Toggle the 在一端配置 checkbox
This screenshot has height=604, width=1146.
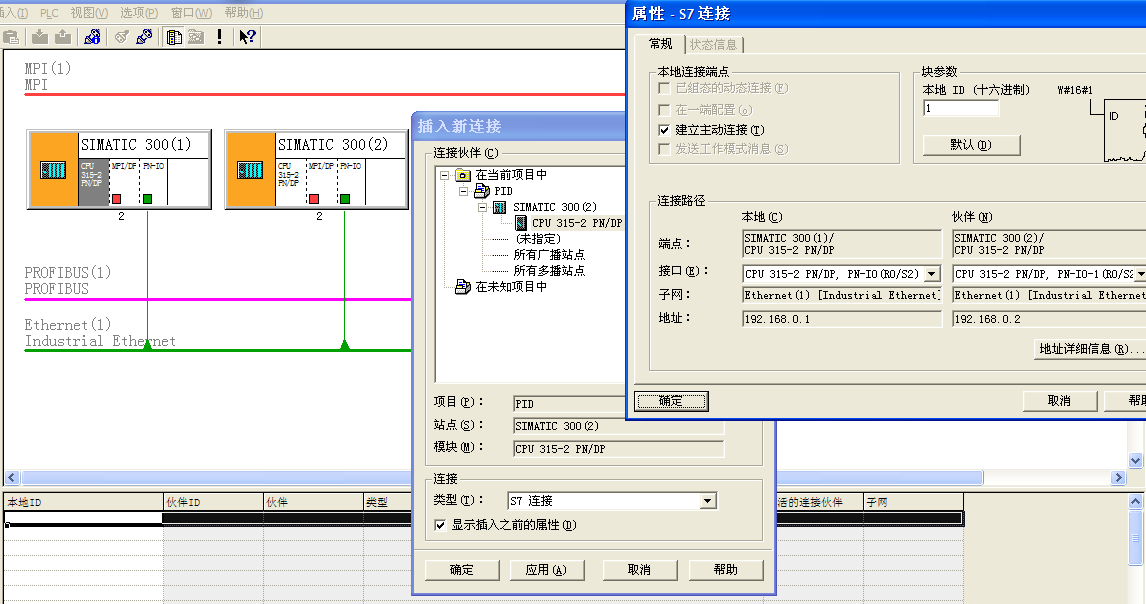point(664,110)
